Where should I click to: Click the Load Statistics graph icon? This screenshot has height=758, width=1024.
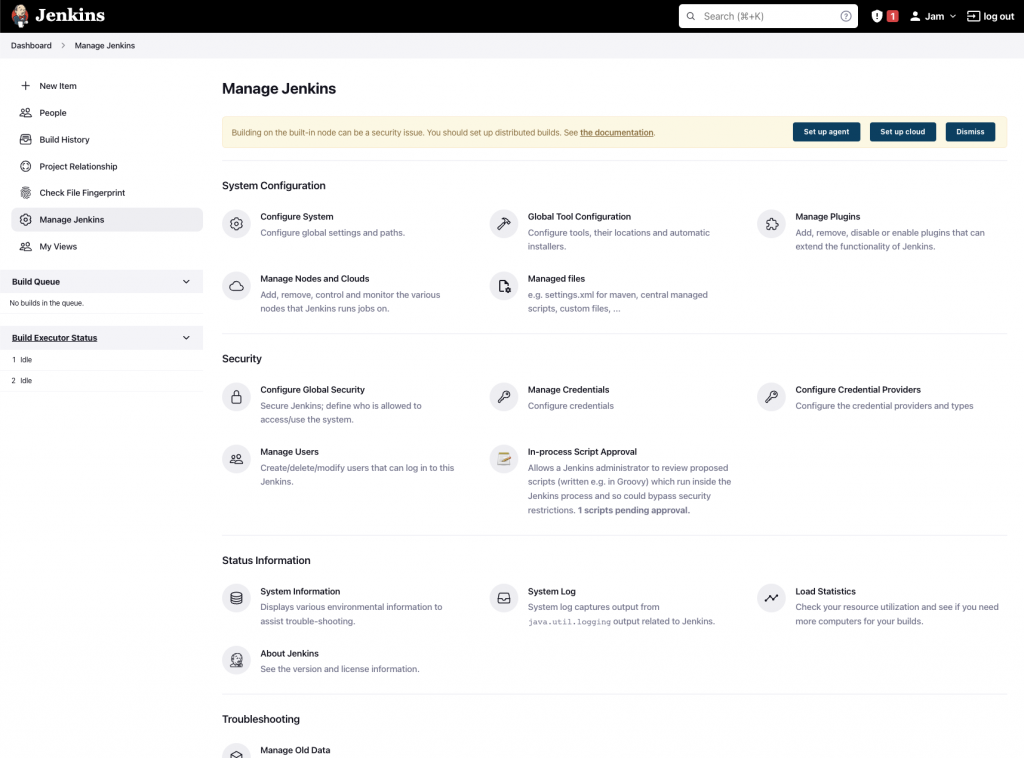click(x=771, y=598)
